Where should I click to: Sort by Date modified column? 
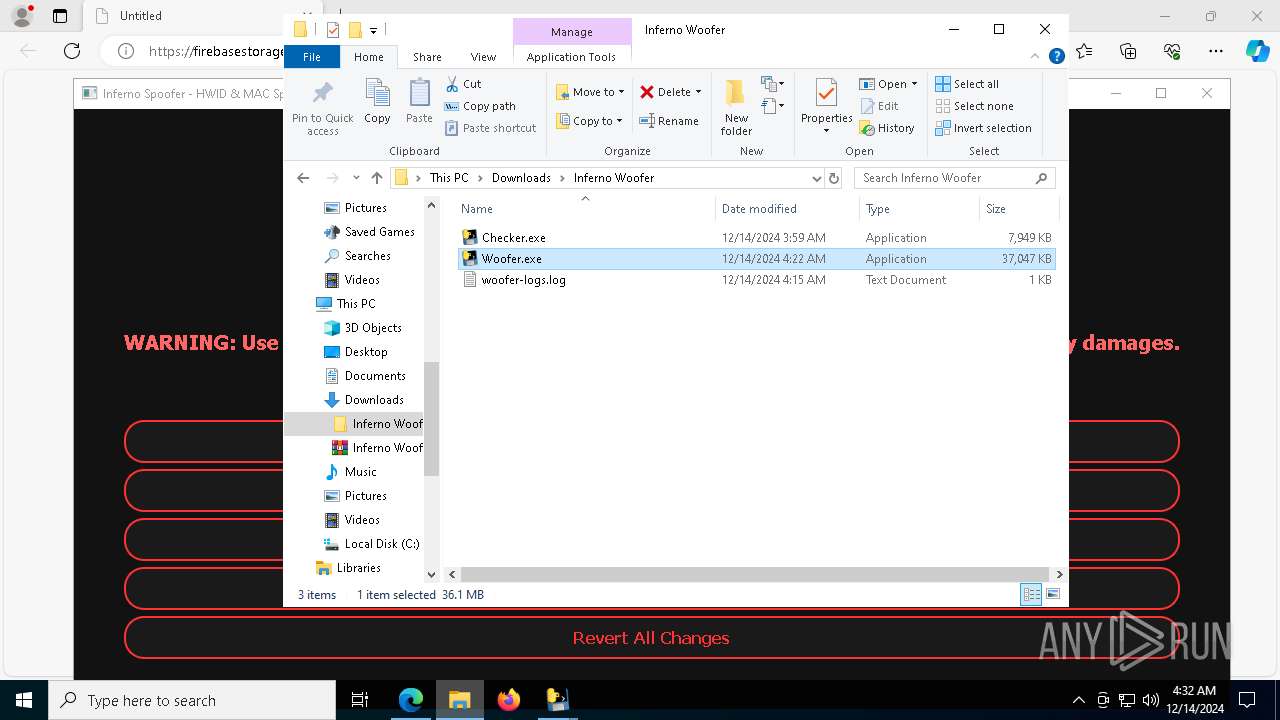coord(788,209)
